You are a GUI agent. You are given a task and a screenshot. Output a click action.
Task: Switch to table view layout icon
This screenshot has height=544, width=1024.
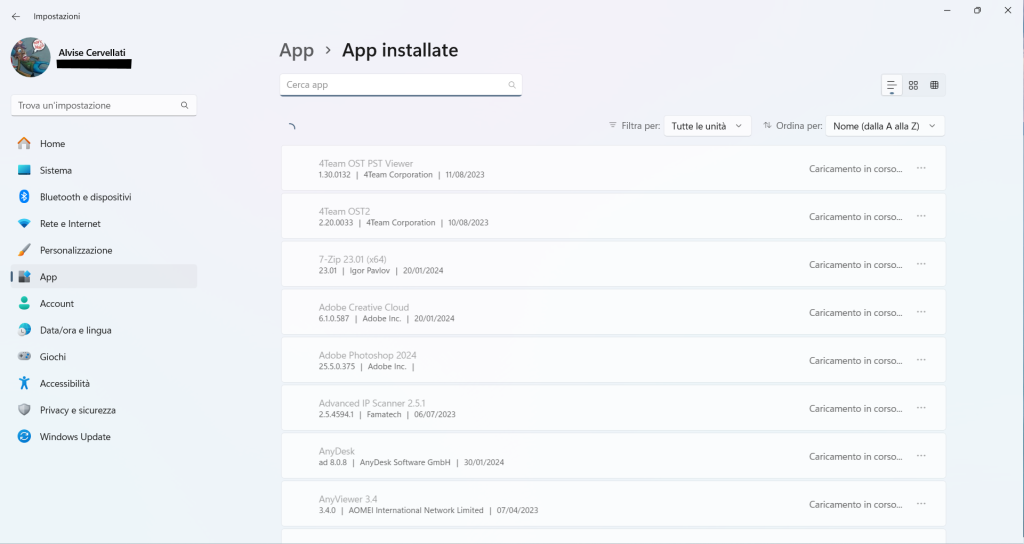click(934, 86)
